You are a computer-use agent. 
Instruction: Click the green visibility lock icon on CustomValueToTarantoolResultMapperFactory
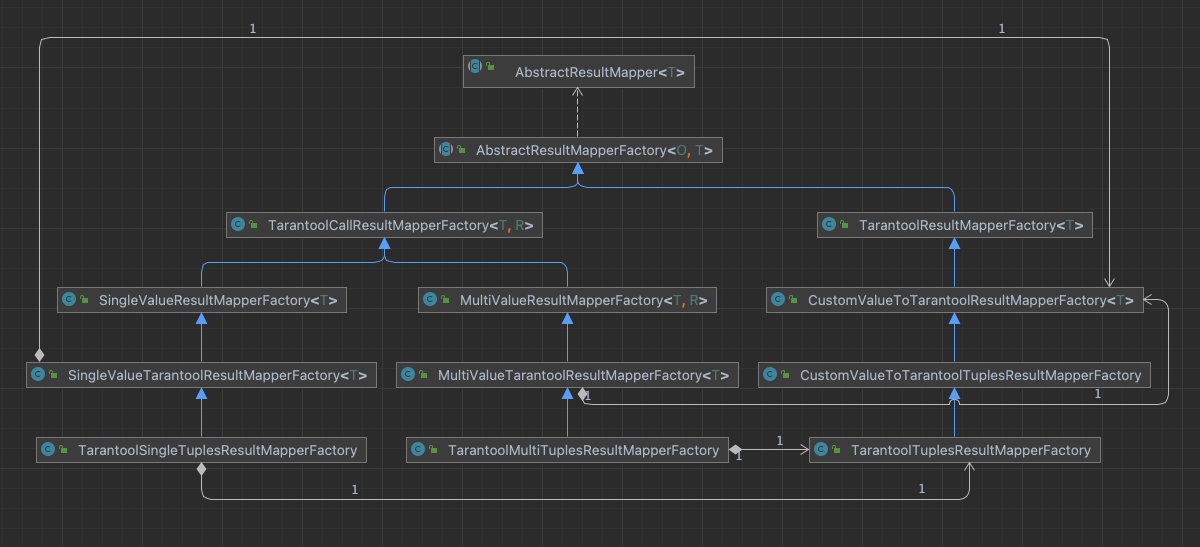[x=794, y=300]
